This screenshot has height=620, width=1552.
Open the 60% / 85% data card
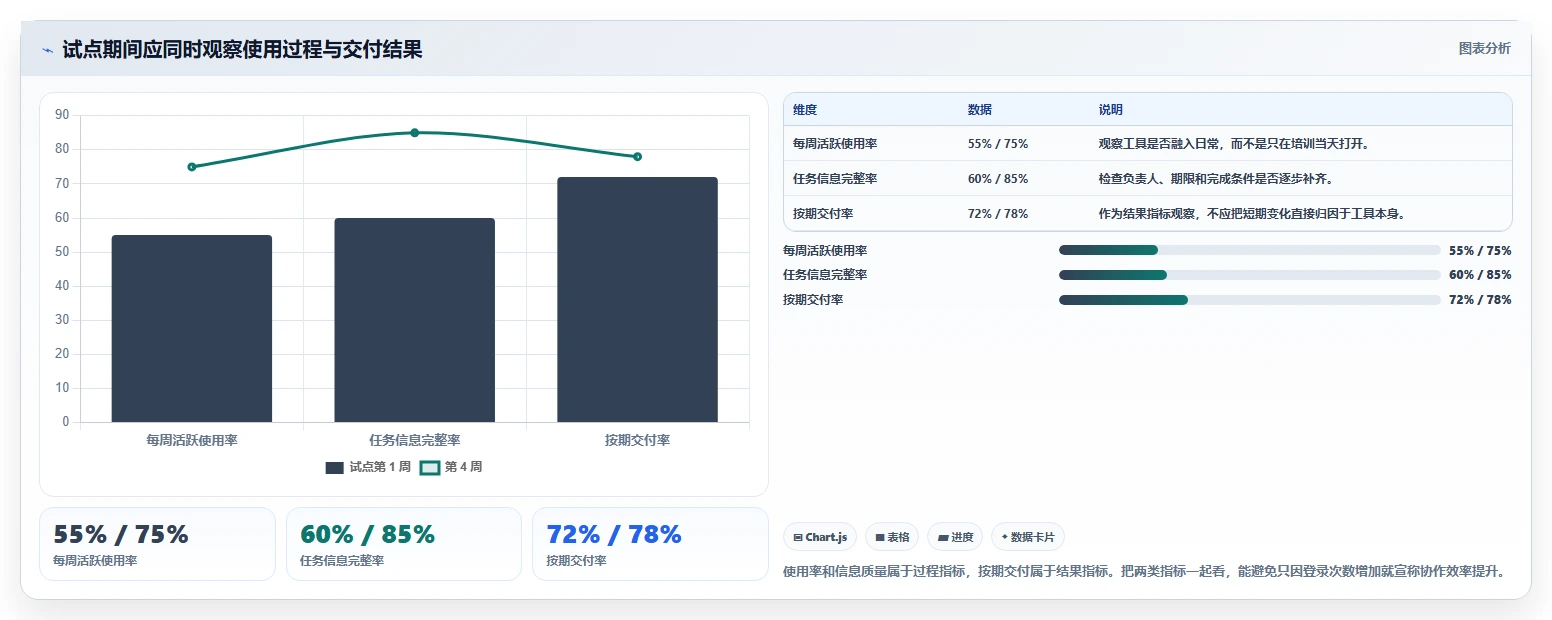[404, 544]
